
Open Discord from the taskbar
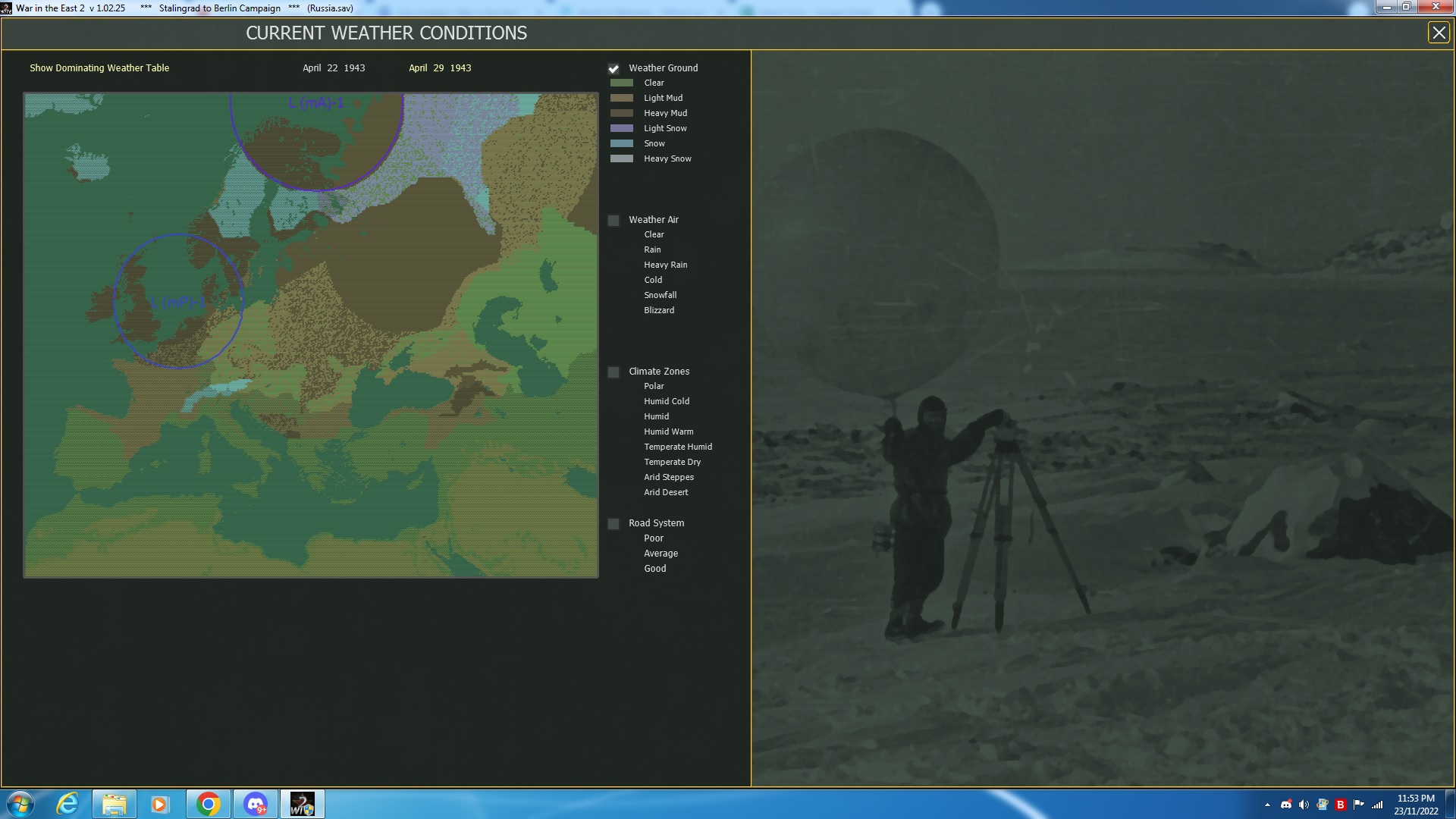[256, 804]
